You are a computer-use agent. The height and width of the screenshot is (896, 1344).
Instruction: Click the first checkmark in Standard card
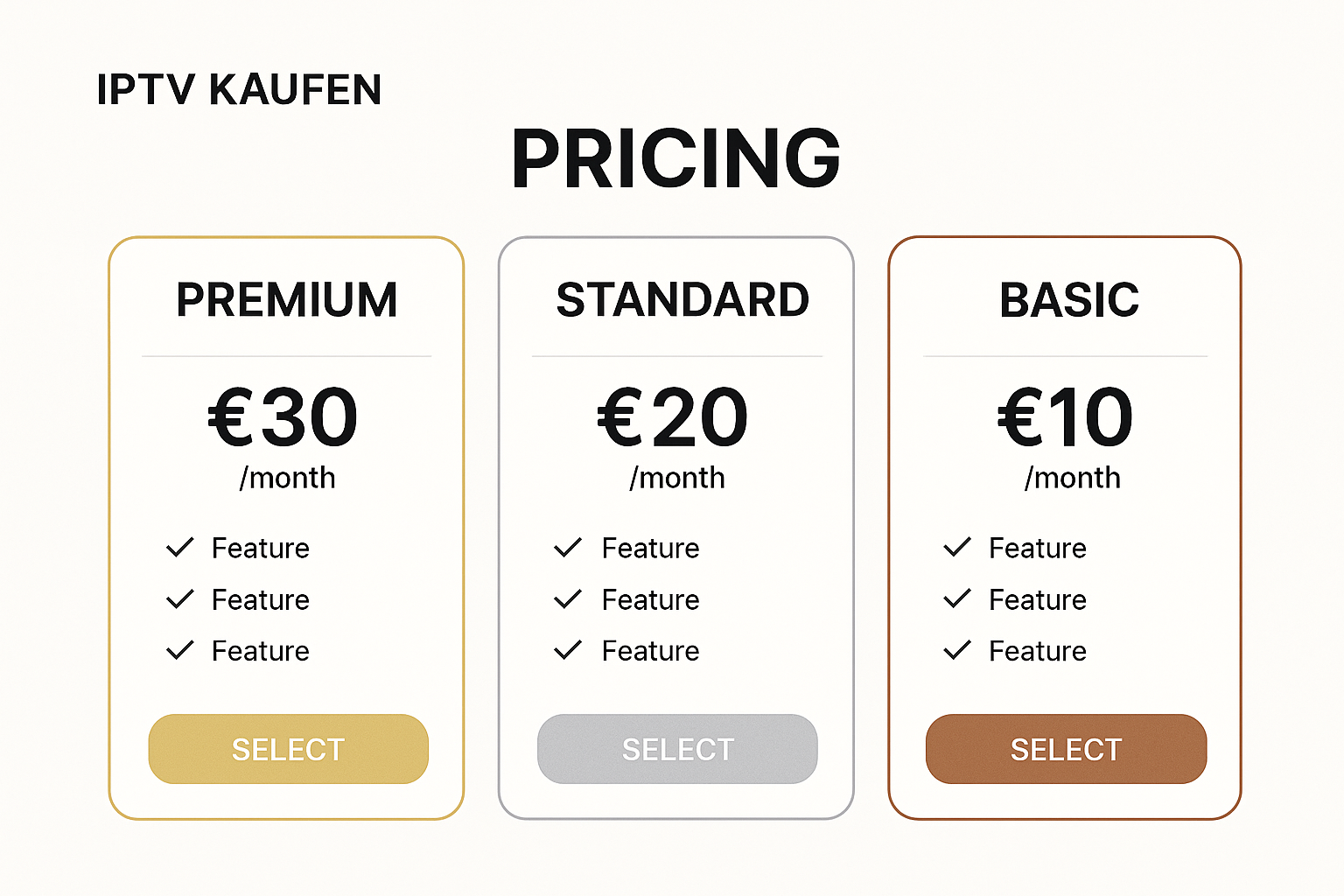pos(568,548)
